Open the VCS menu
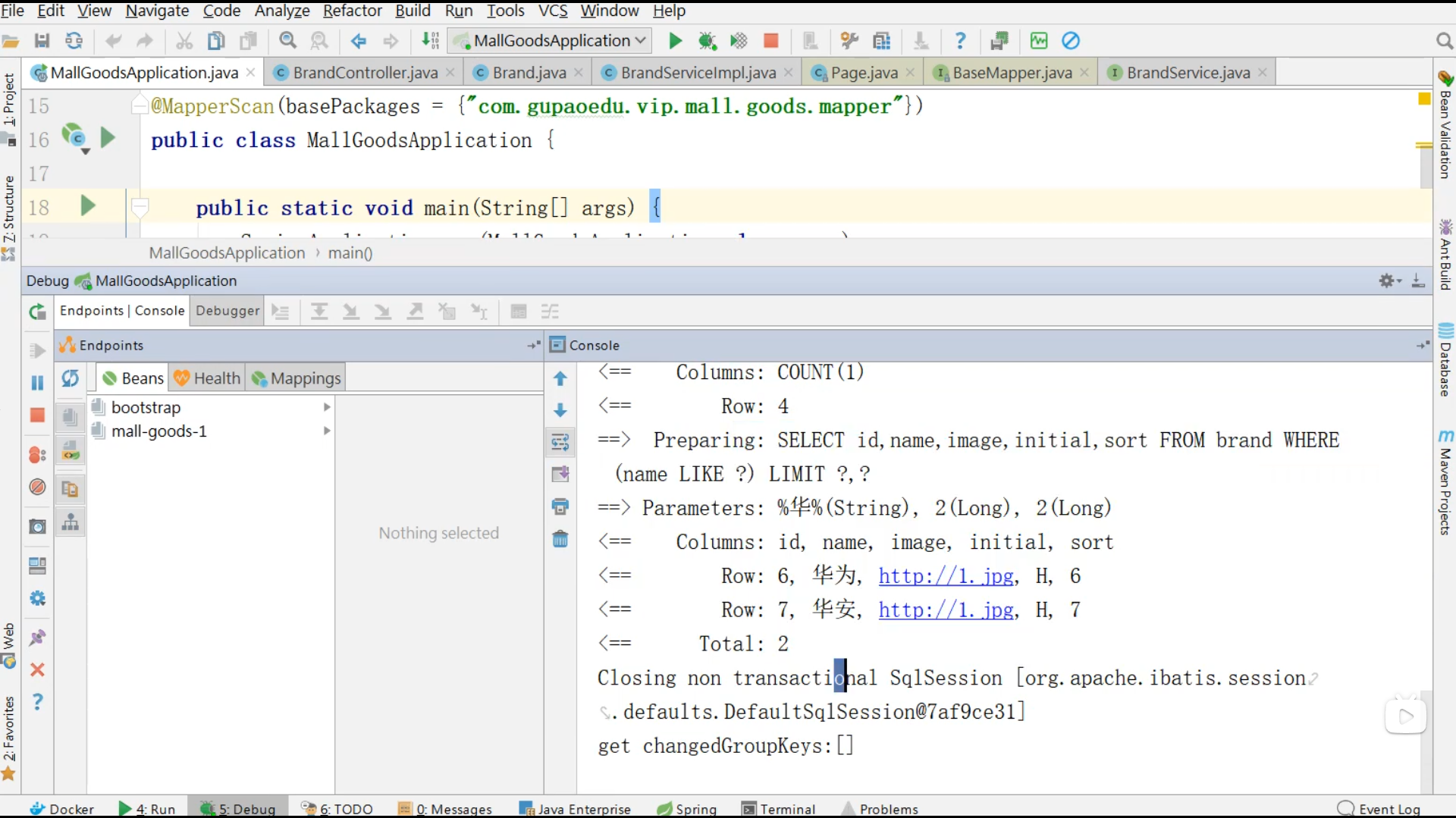The image size is (1456, 818). click(553, 11)
